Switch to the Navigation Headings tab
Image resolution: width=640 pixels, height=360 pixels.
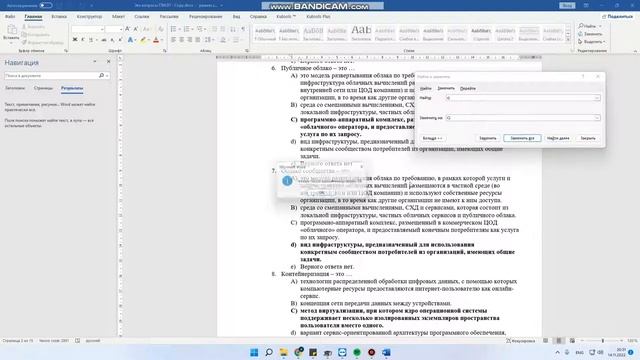tap(15, 88)
